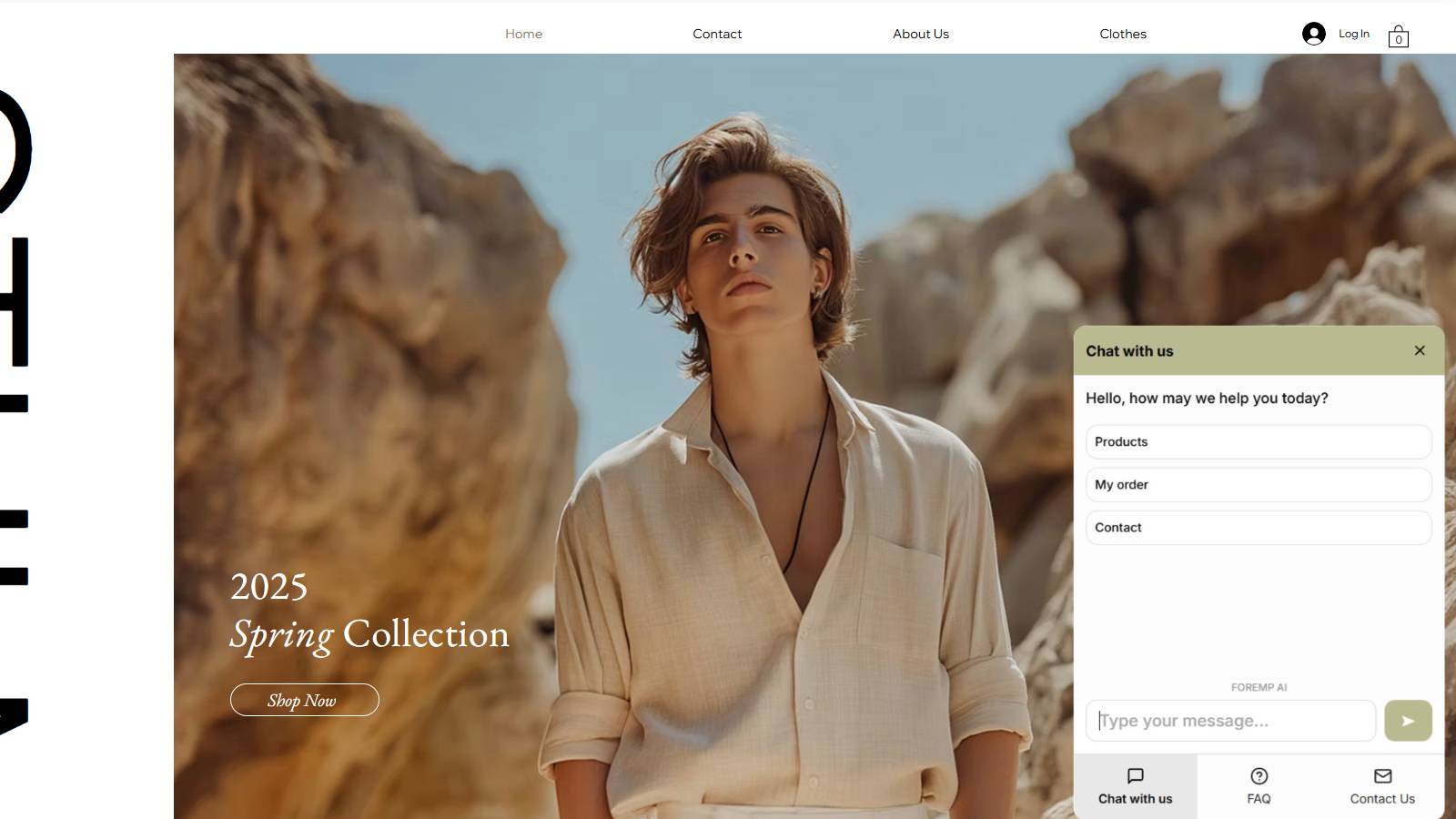The width and height of the screenshot is (1456, 819).
Task: Click the Log In button
Action: (x=1353, y=33)
